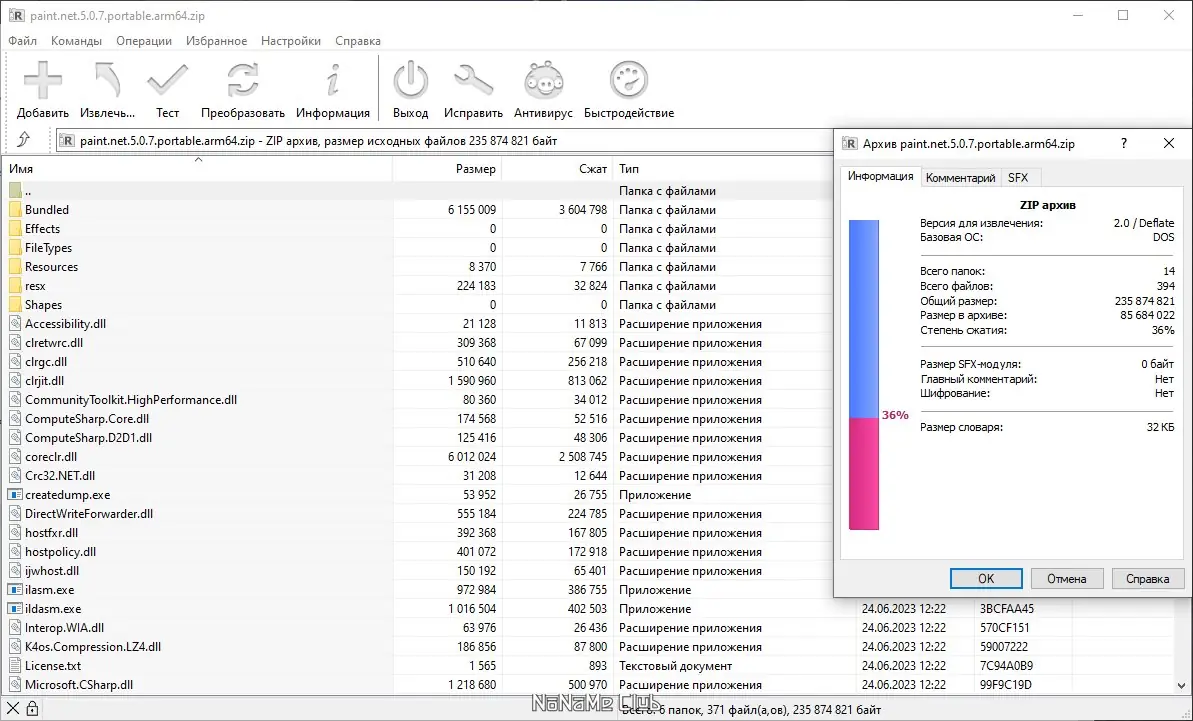Click the Bundled folder icon

[x=15, y=210]
